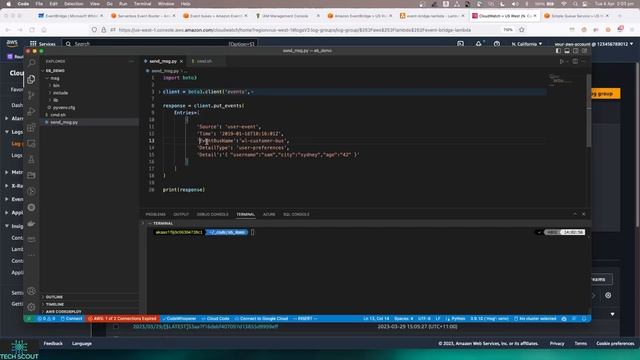Open the Accounts icon in activity bar
640x360 pixels.
tap(31, 291)
